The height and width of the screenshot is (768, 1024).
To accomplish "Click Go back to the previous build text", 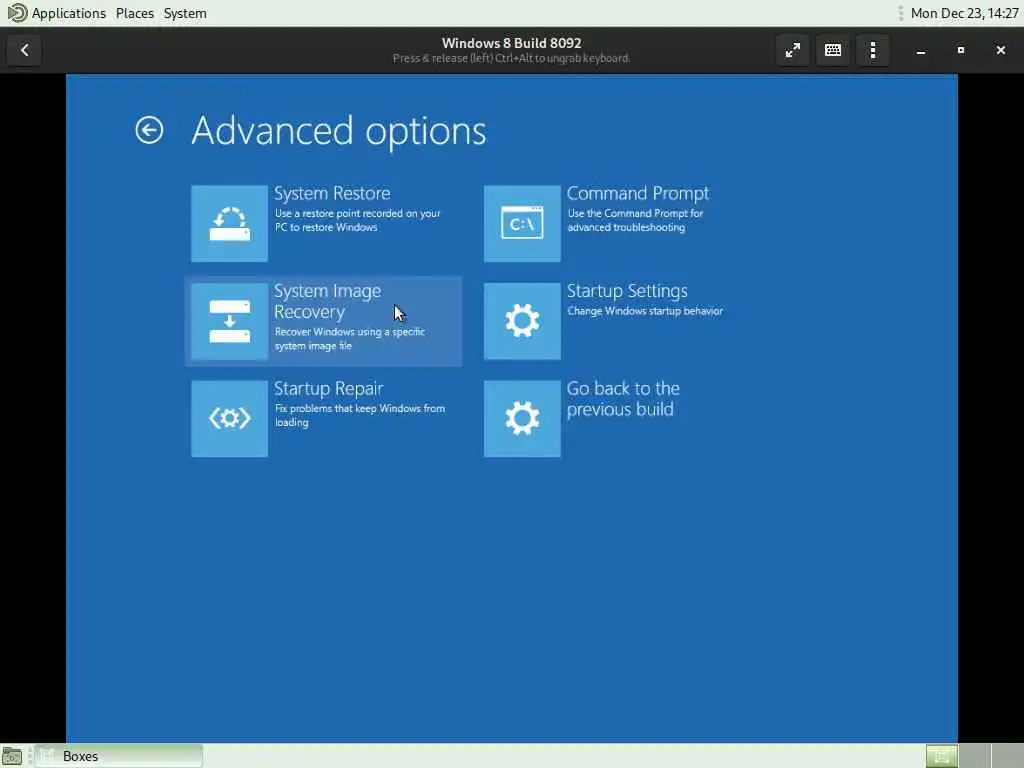I will (623, 398).
